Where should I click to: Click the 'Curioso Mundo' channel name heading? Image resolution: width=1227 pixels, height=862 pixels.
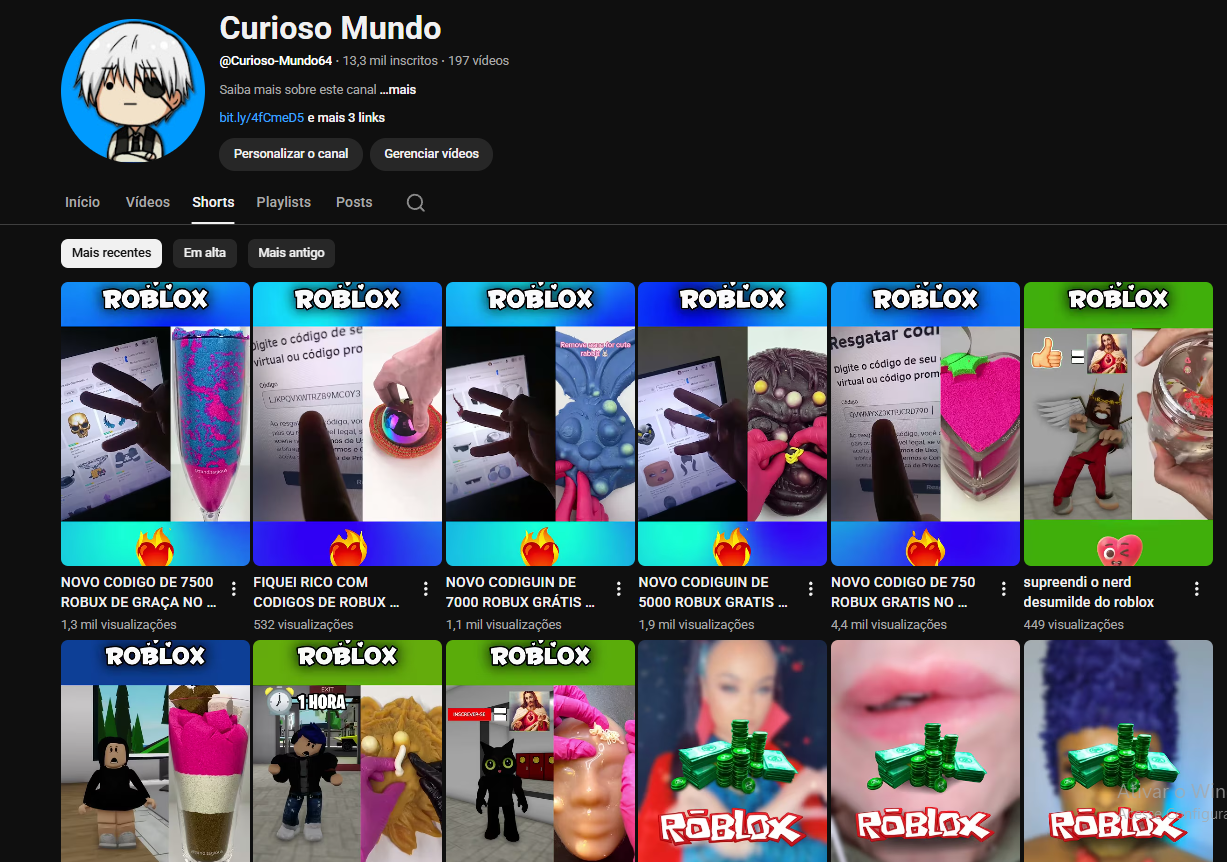coord(330,28)
